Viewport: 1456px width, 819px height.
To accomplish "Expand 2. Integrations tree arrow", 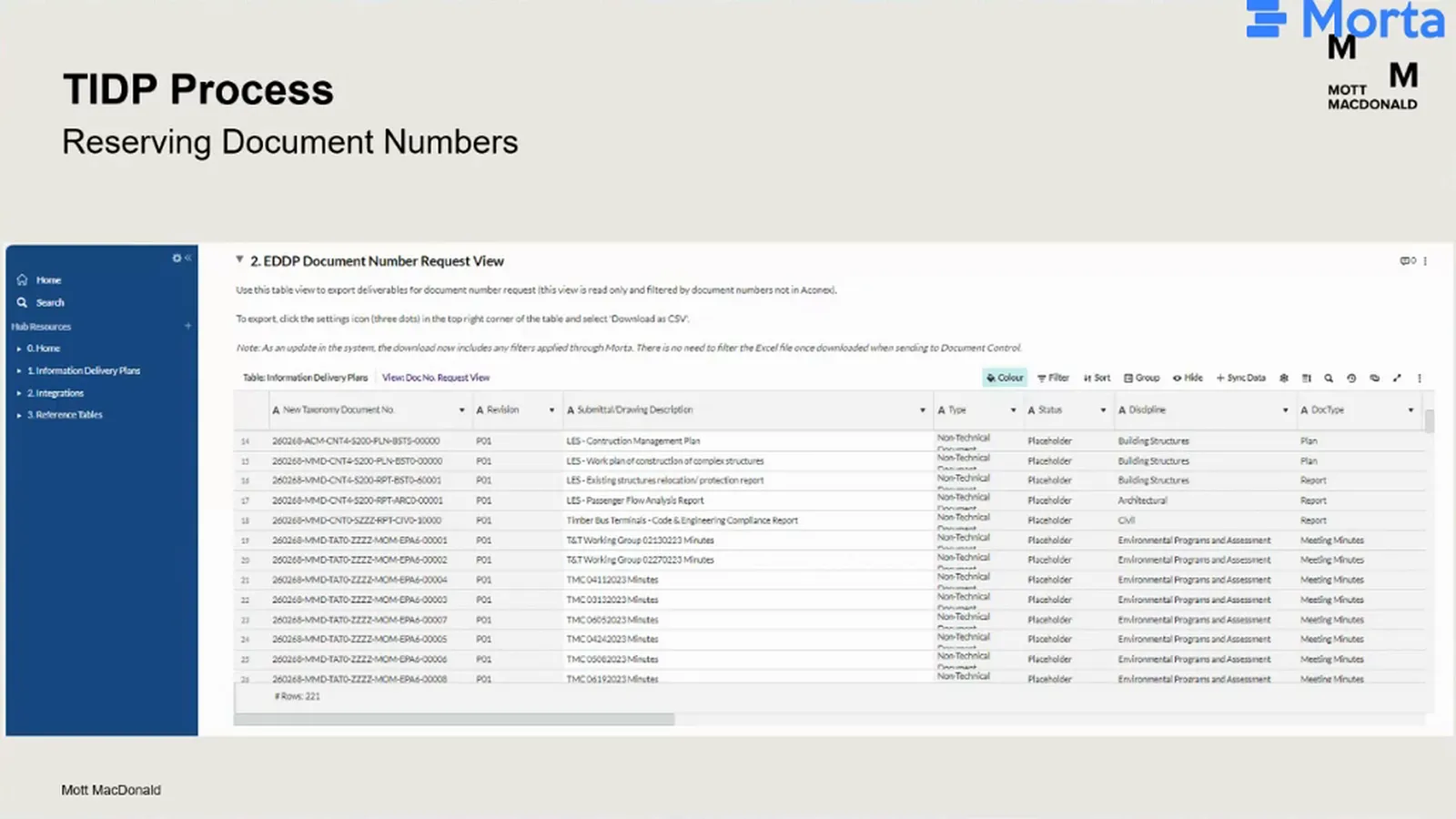I will pos(18,393).
